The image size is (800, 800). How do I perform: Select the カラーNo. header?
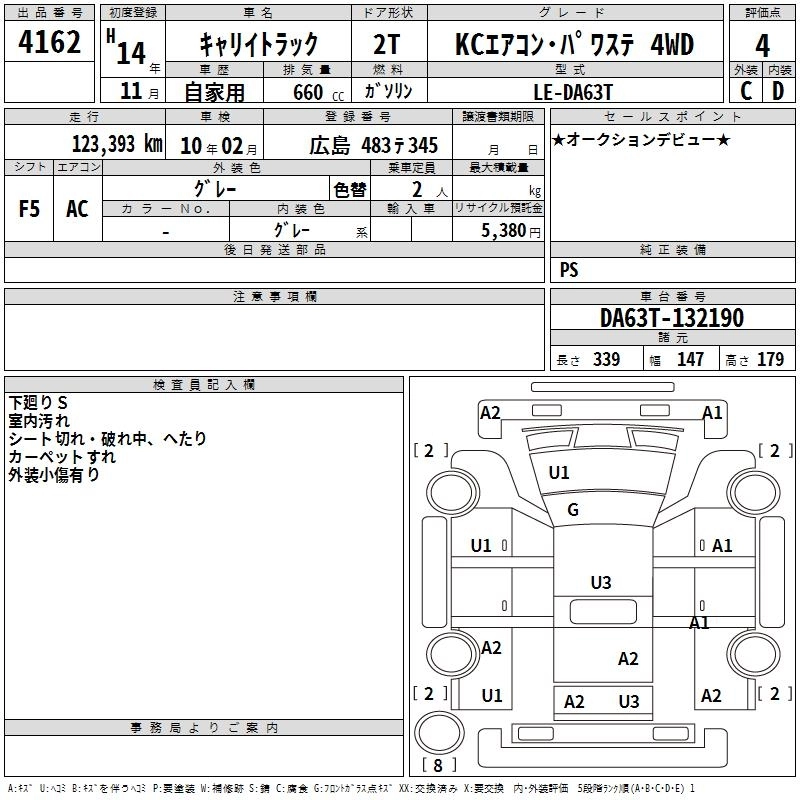[x=166, y=208]
